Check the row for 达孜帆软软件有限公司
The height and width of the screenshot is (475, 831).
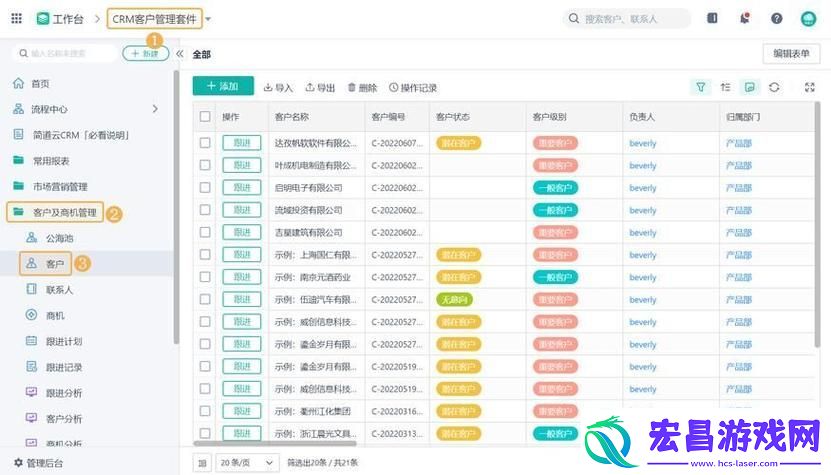pos(205,143)
